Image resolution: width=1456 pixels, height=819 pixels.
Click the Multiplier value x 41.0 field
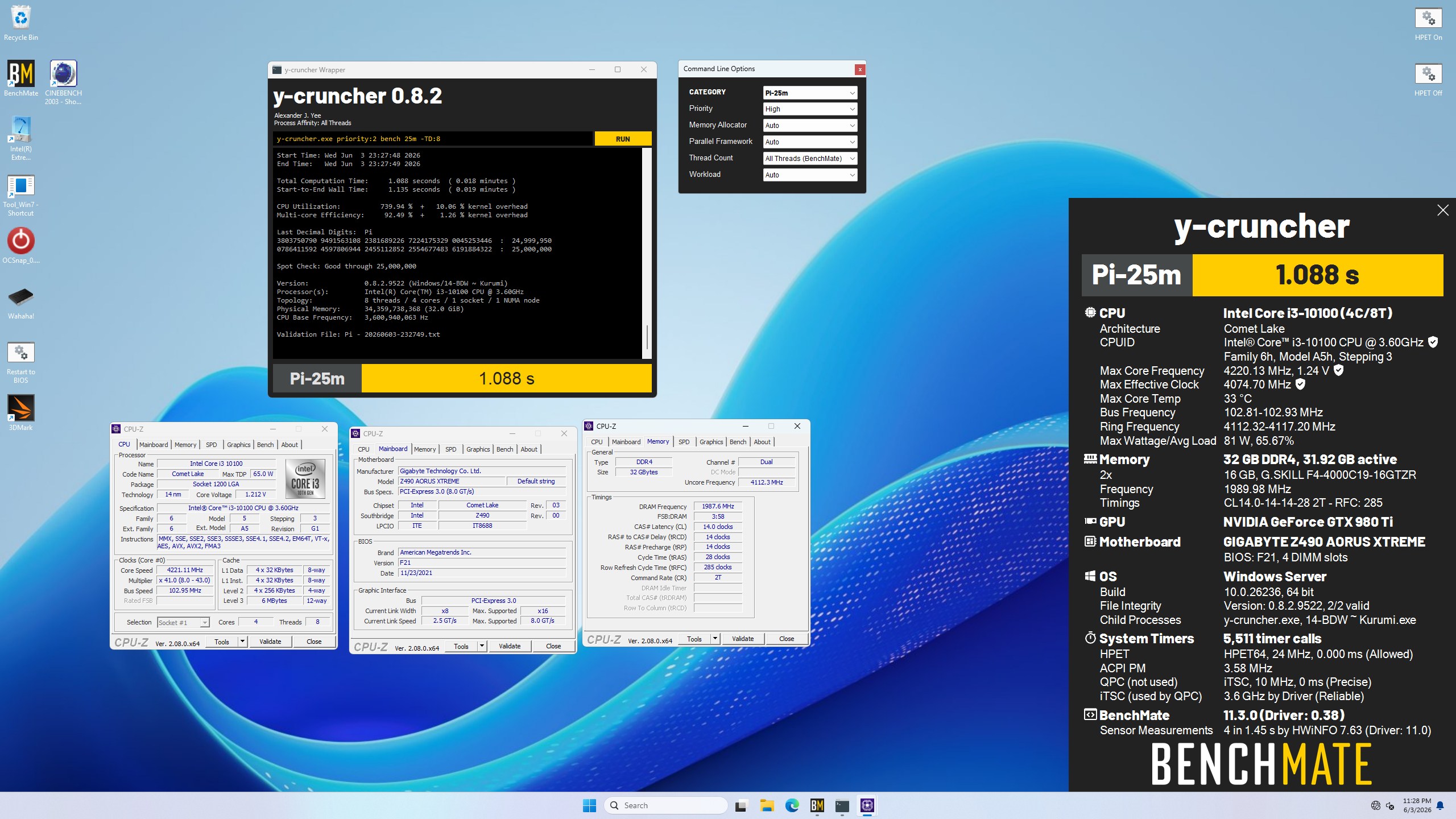tap(185, 581)
